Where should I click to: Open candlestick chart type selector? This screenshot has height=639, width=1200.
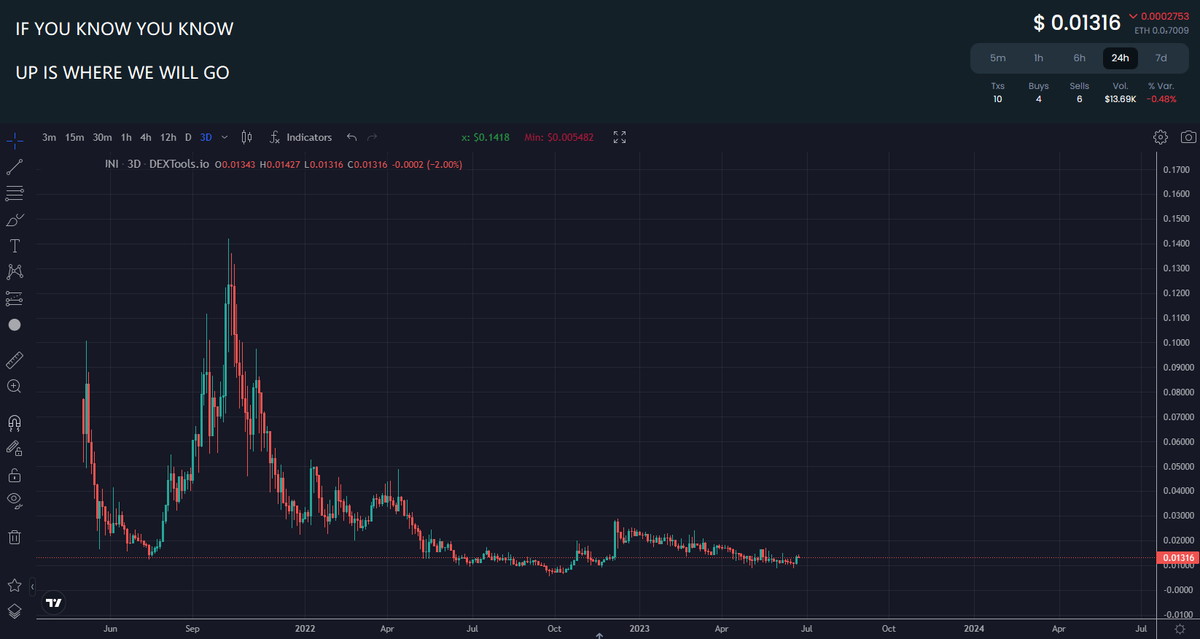[246, 137]
